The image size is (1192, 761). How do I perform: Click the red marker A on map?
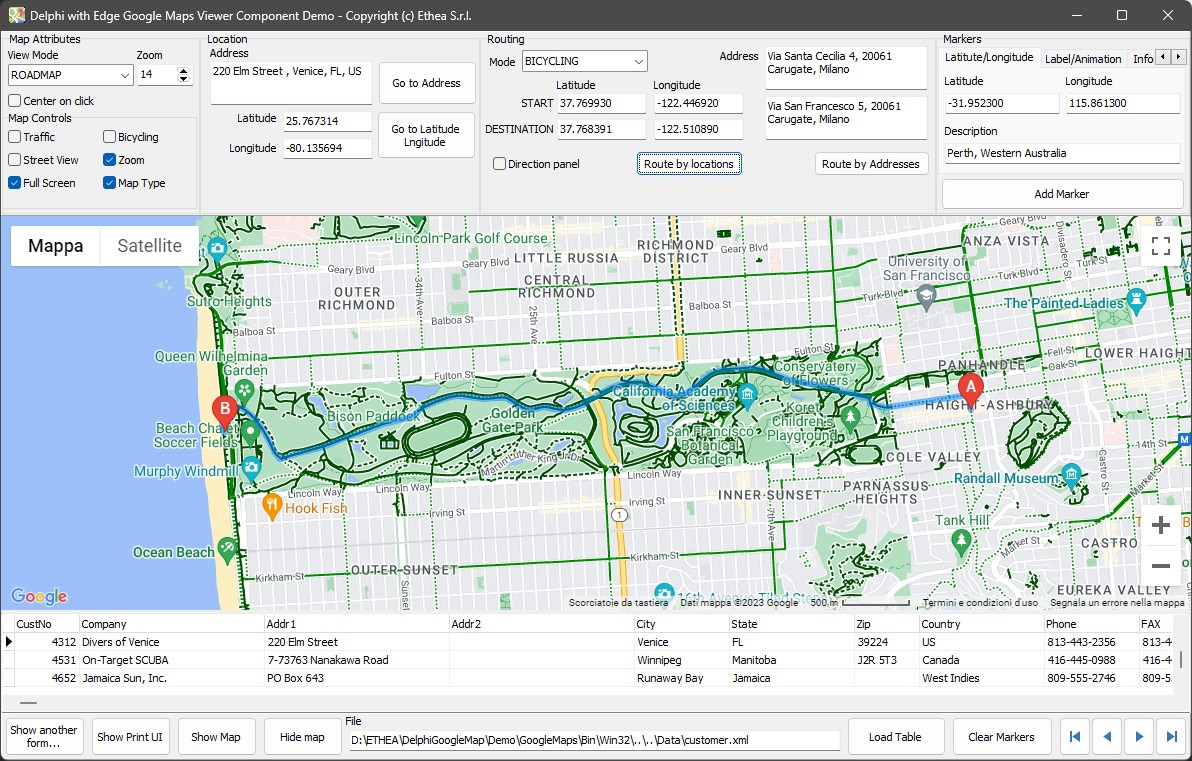point(970,391)
